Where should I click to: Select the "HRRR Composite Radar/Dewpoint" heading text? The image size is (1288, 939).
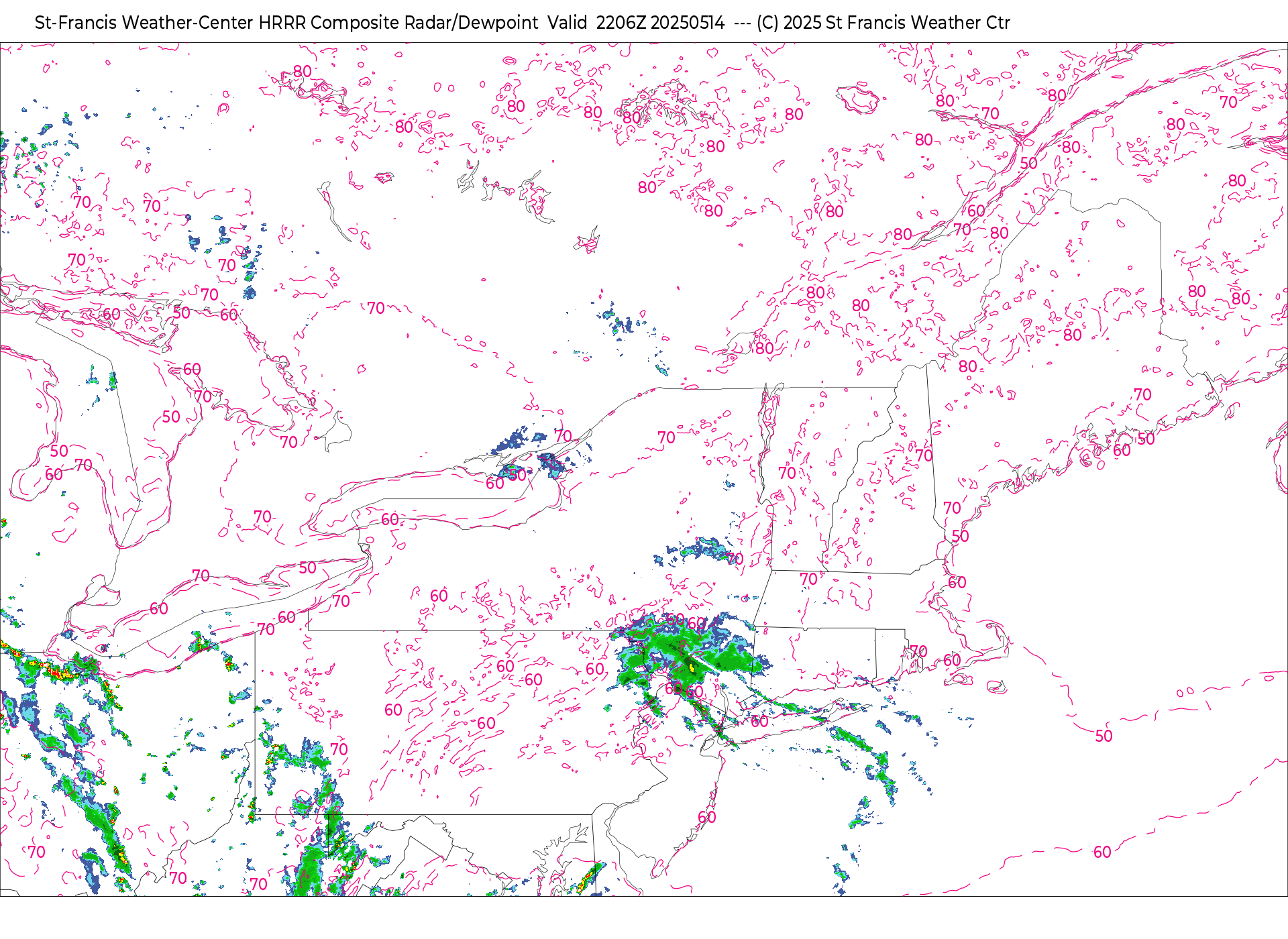coord(398,23)
